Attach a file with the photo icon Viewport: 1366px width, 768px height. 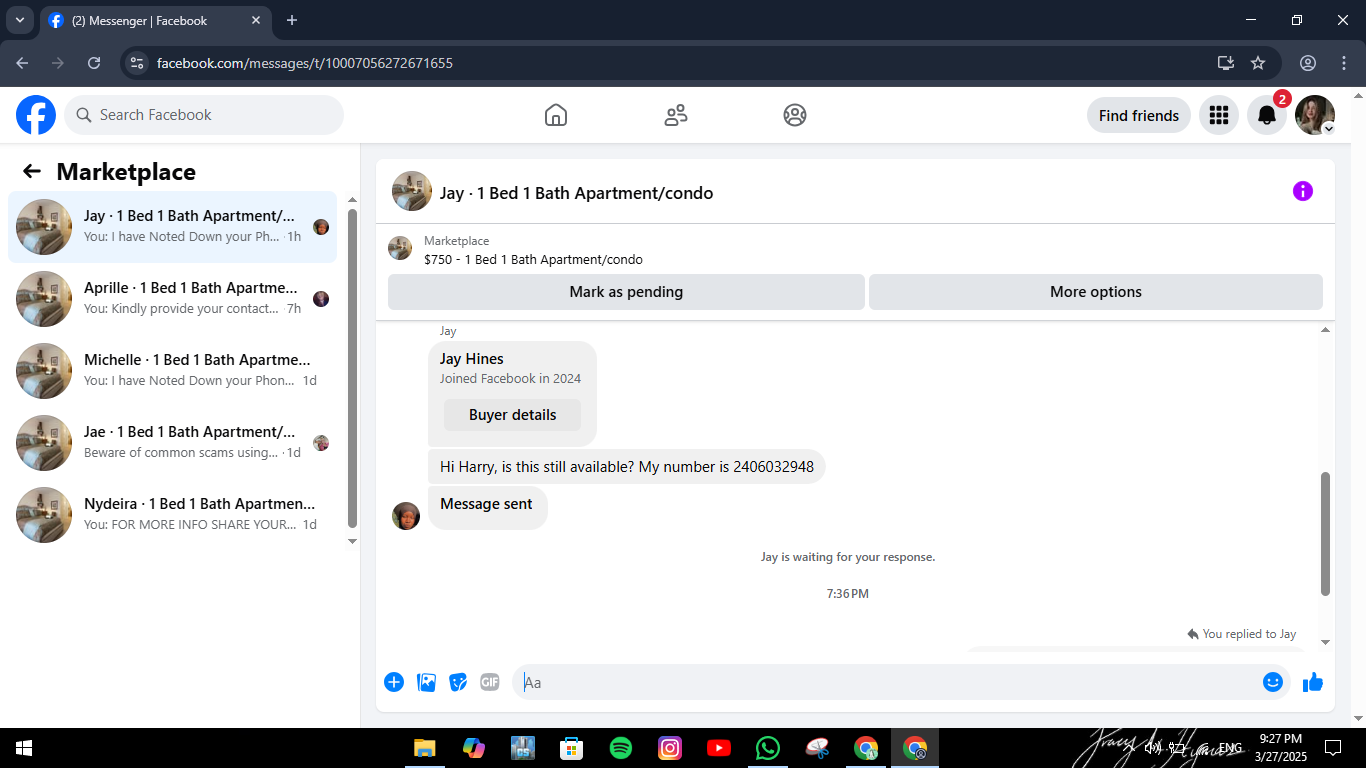[x=426, y=682]
